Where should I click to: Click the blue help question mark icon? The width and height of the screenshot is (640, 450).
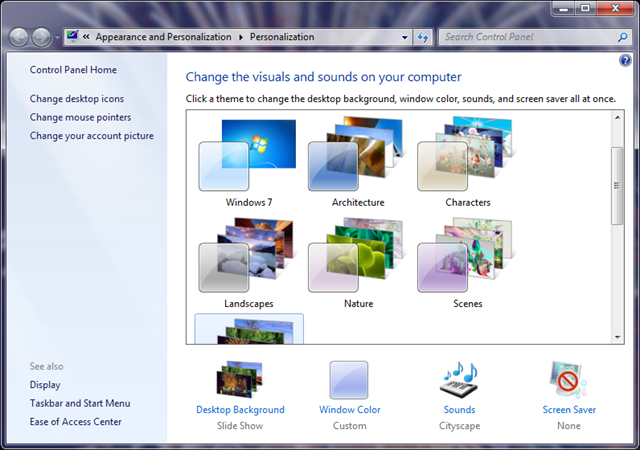pos(625,61)
